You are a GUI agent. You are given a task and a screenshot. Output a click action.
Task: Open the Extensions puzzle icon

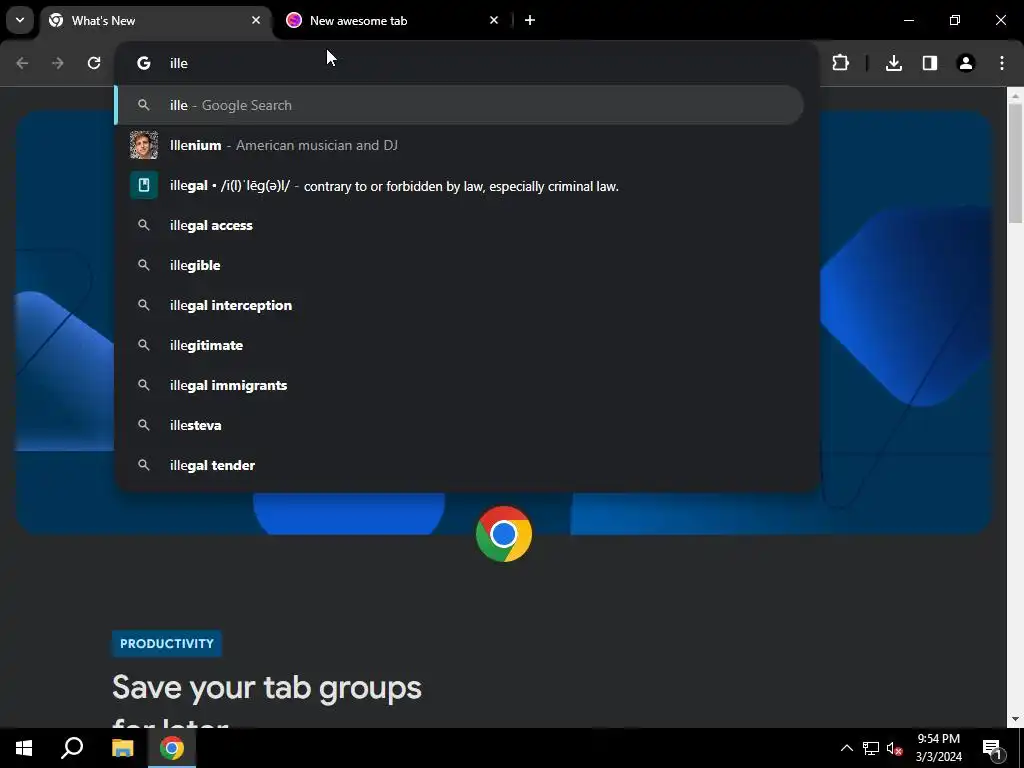pyautogui.click(x=840, y=63)
